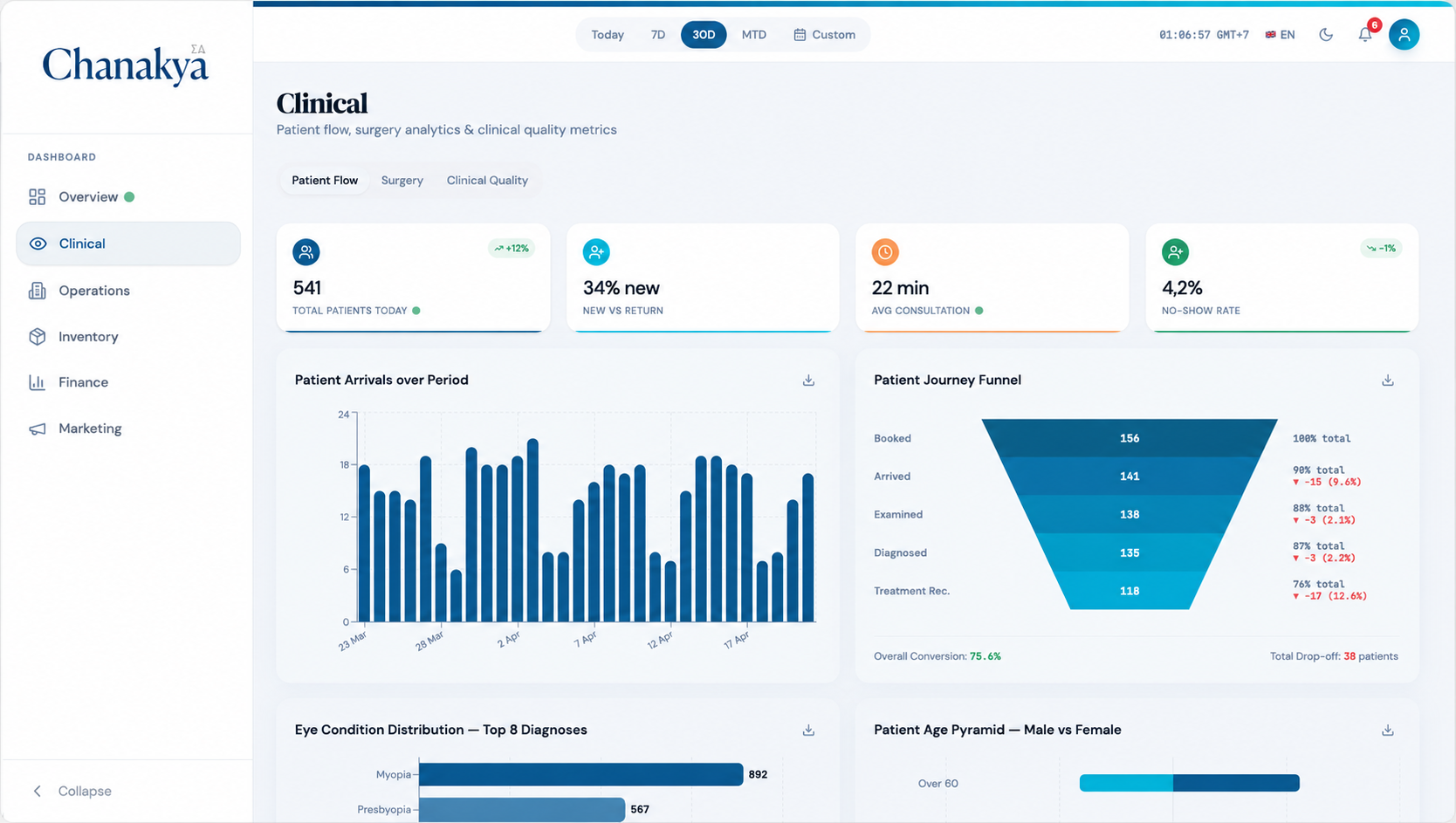The image size is (1456, 823).
Task: Click the Treatment Rec. funnel segment 118
Action: (x=1130, y=591)
